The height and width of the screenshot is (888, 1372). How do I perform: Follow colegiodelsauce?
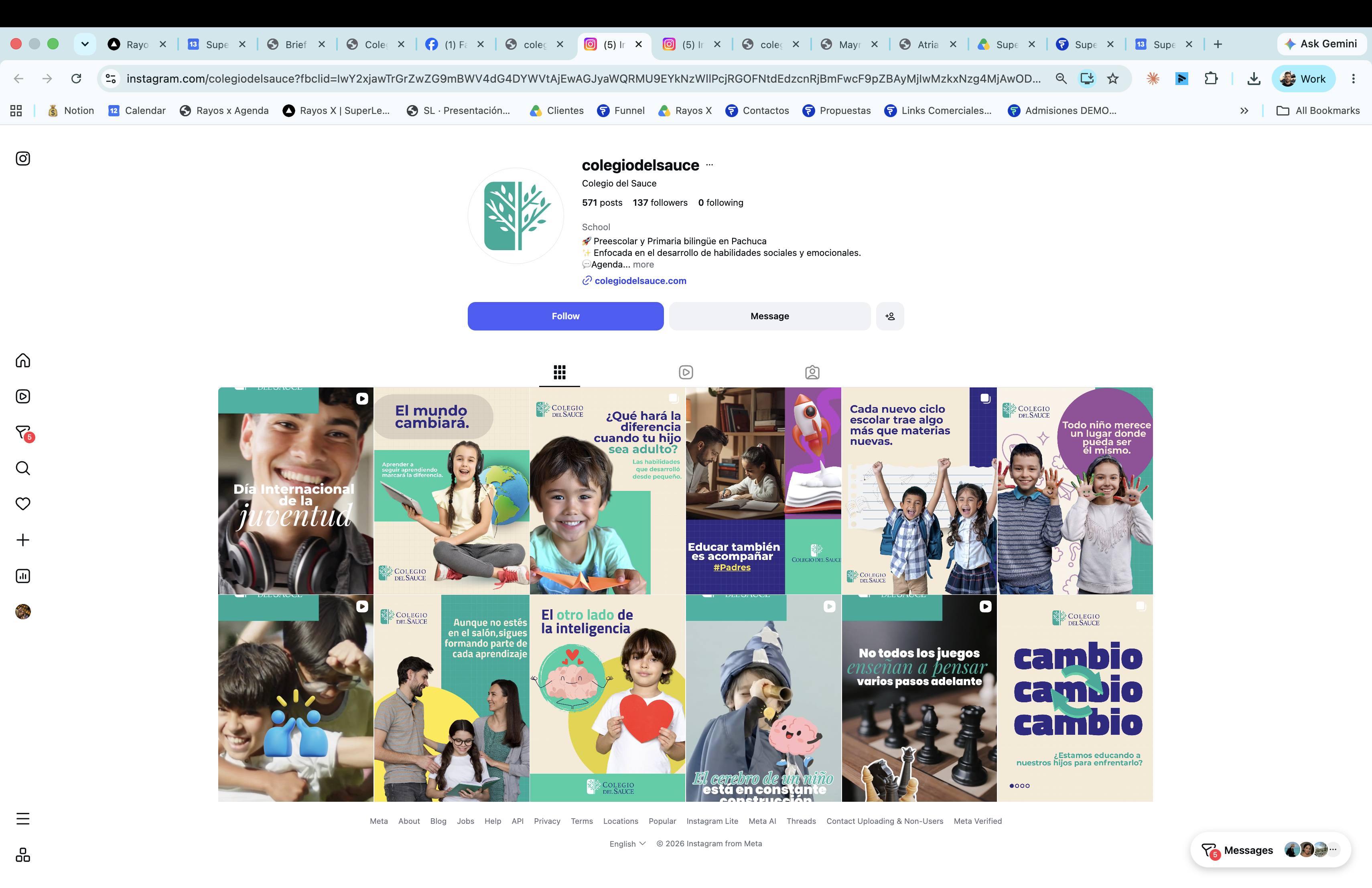pos(566,316)
